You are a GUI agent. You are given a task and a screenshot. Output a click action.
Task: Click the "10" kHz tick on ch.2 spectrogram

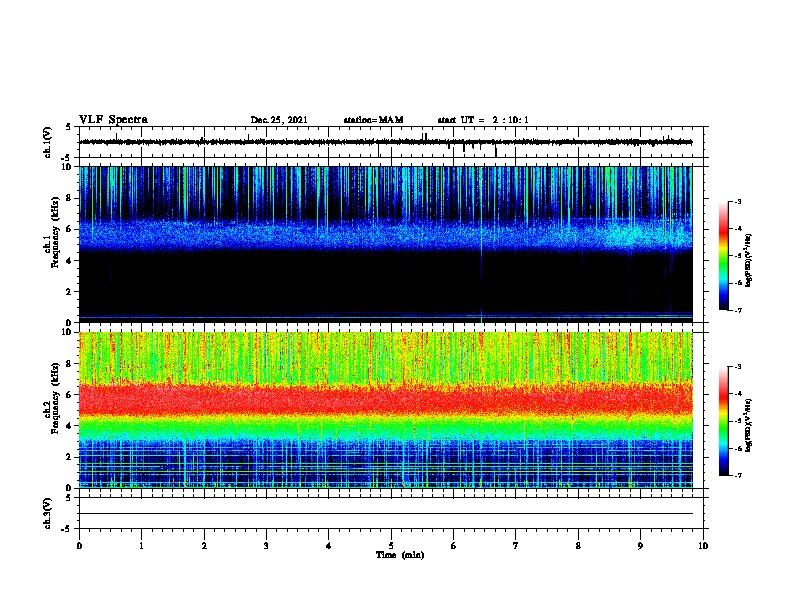tap(68, 332)
